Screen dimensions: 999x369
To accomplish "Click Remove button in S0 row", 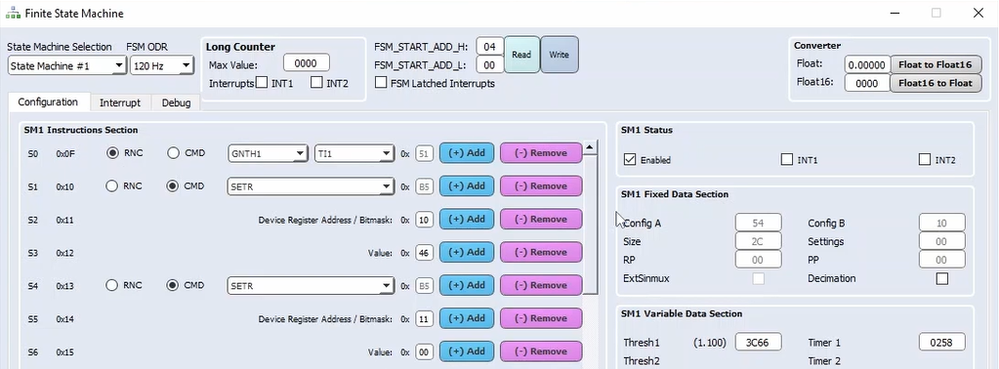I will click(541, 153).
